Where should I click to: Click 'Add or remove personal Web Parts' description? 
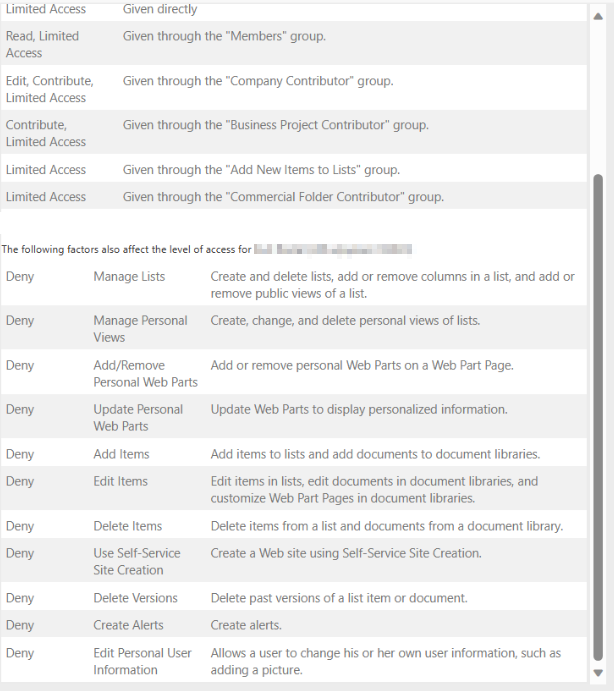pyautogui.click(x=362, y=365)
